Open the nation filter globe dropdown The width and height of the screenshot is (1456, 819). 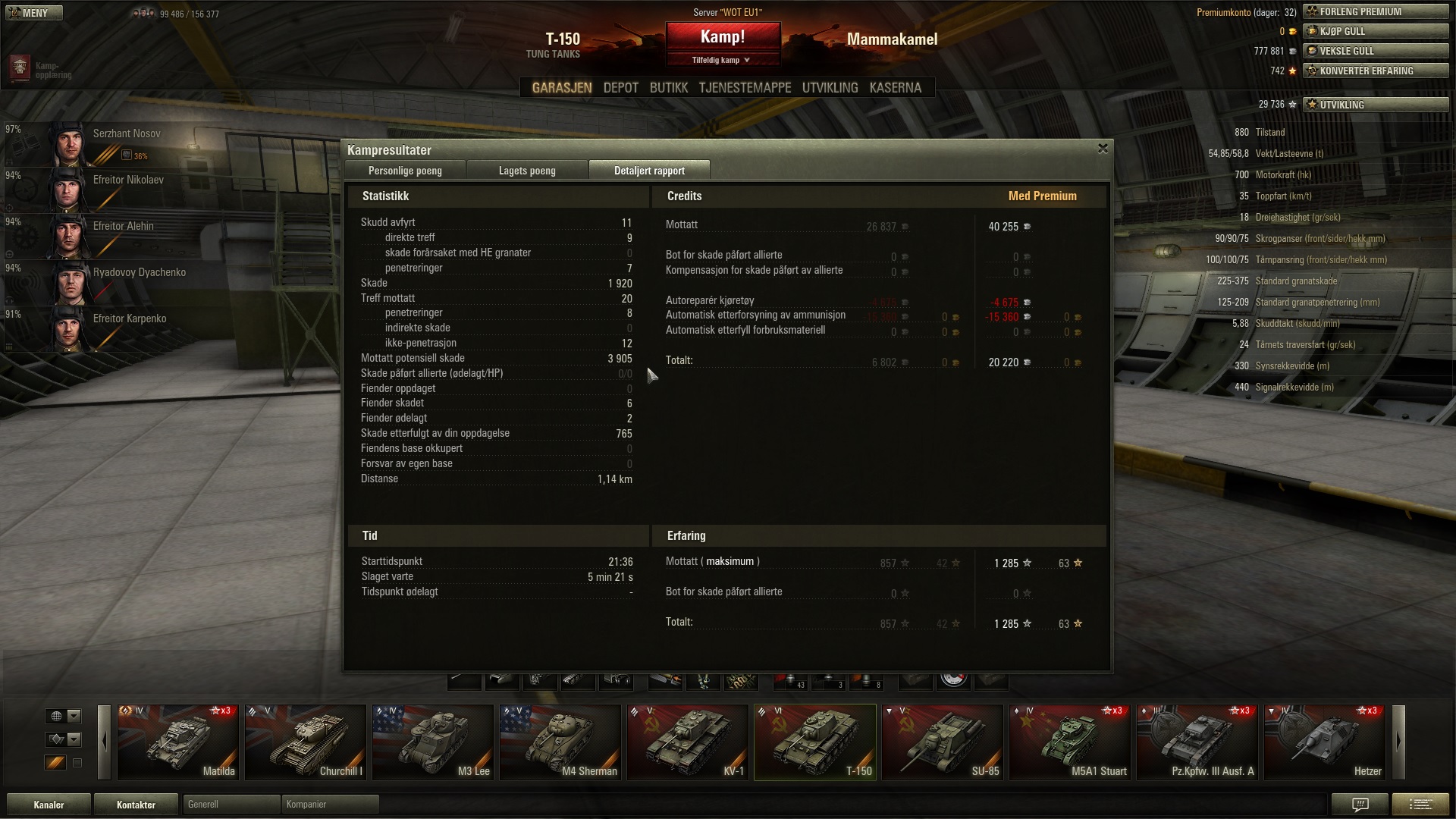pos(64,716)
